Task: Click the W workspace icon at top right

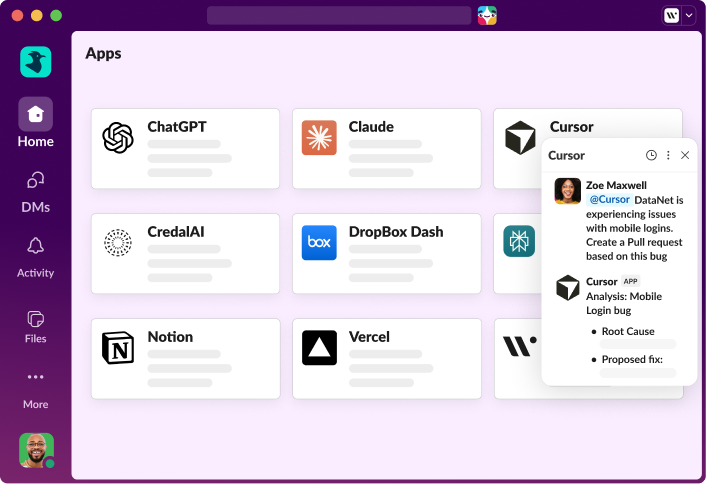Action: [x=671, y=15]
